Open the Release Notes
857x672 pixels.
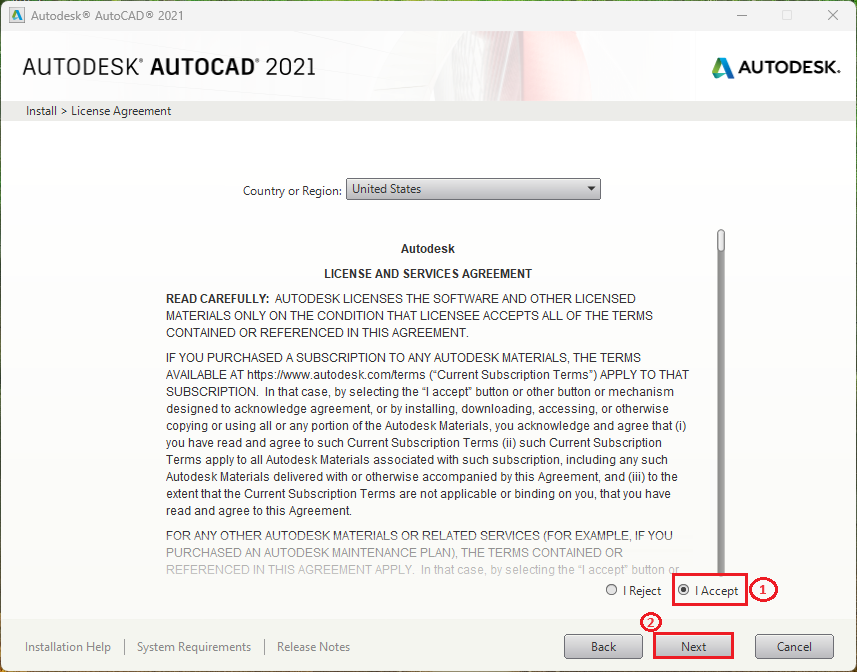[313, 647]
